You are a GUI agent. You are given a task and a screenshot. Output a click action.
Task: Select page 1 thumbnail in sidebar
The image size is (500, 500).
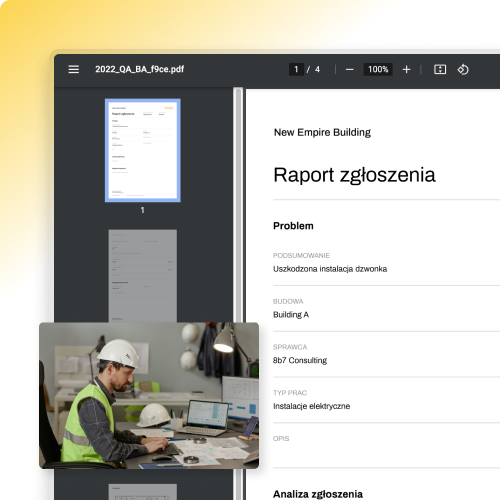click(143, 150)
